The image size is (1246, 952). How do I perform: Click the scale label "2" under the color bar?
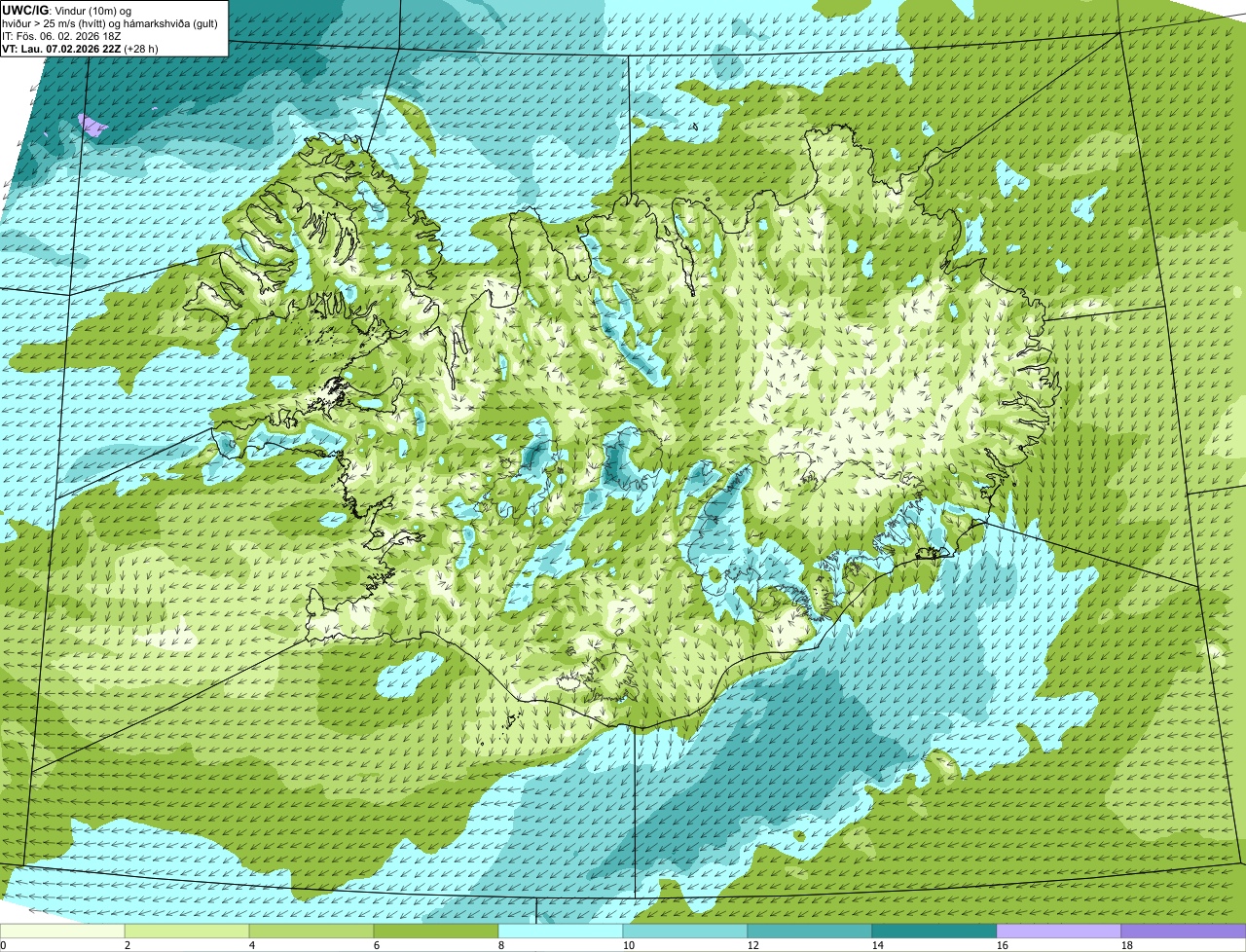coord(128,945)
